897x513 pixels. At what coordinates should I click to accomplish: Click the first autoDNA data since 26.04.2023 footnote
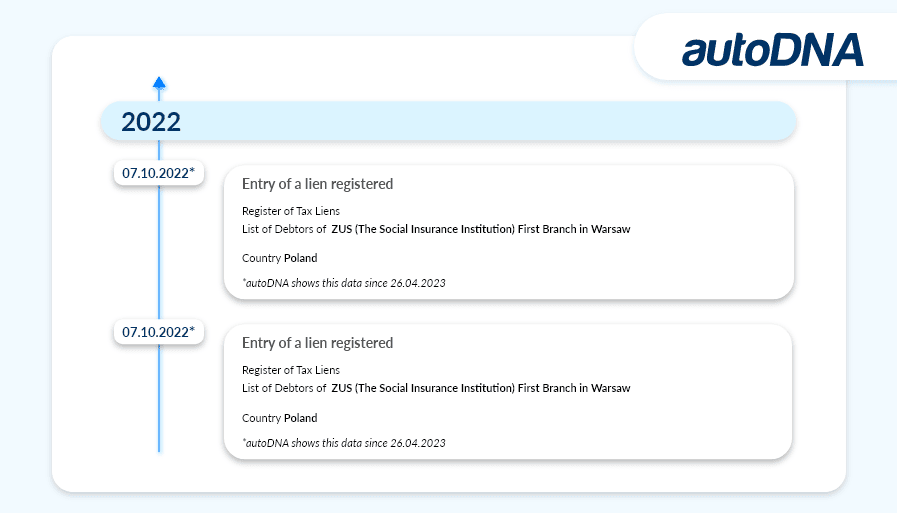coord(344,283)
